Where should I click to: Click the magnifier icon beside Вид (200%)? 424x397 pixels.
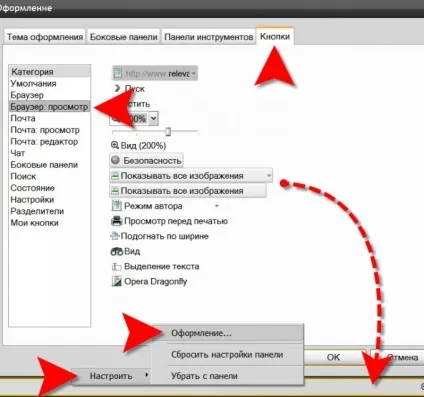tap(115, 145)
